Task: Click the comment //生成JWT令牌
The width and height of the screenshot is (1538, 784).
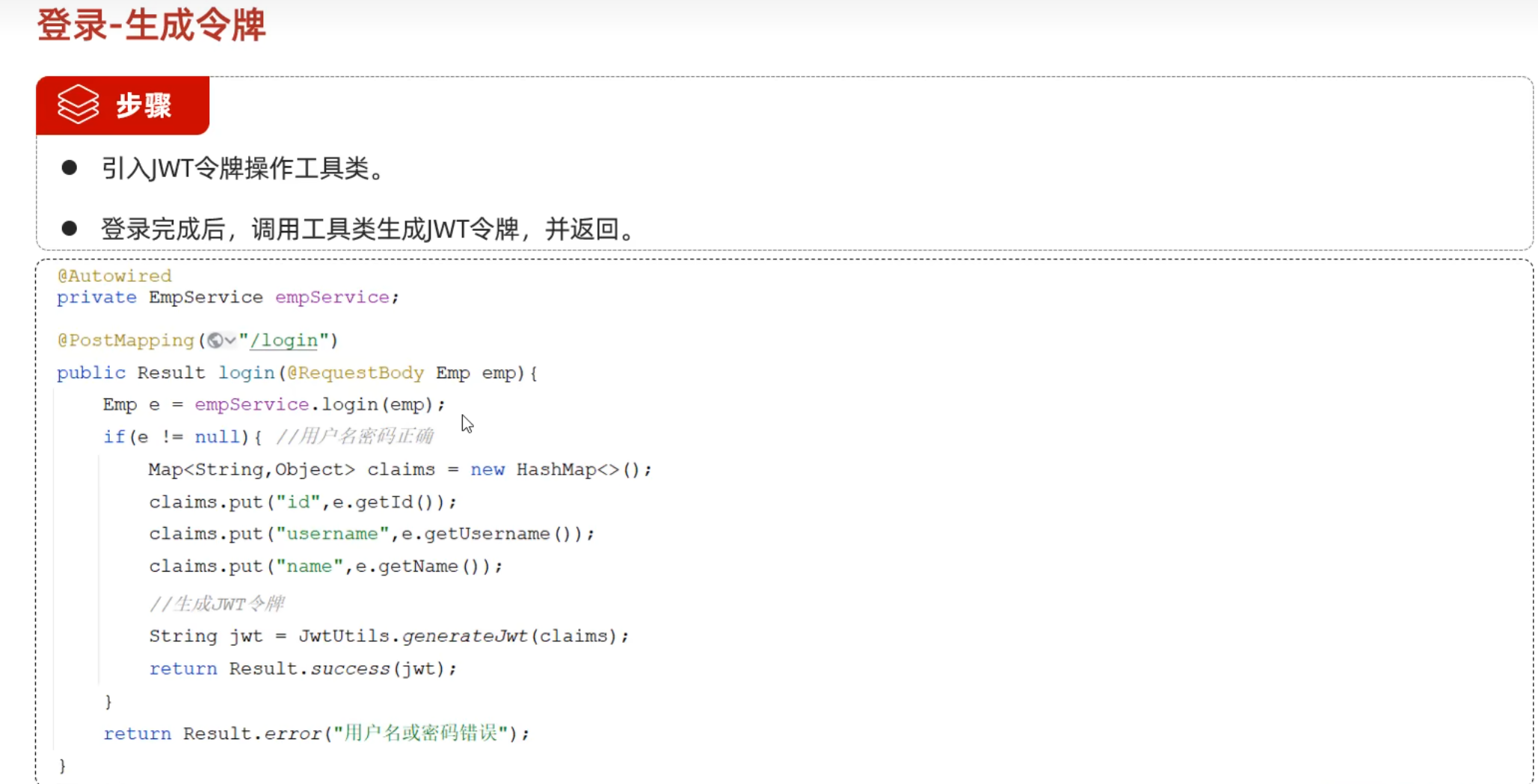Action: pyautogui.click(x=217, y=603)
